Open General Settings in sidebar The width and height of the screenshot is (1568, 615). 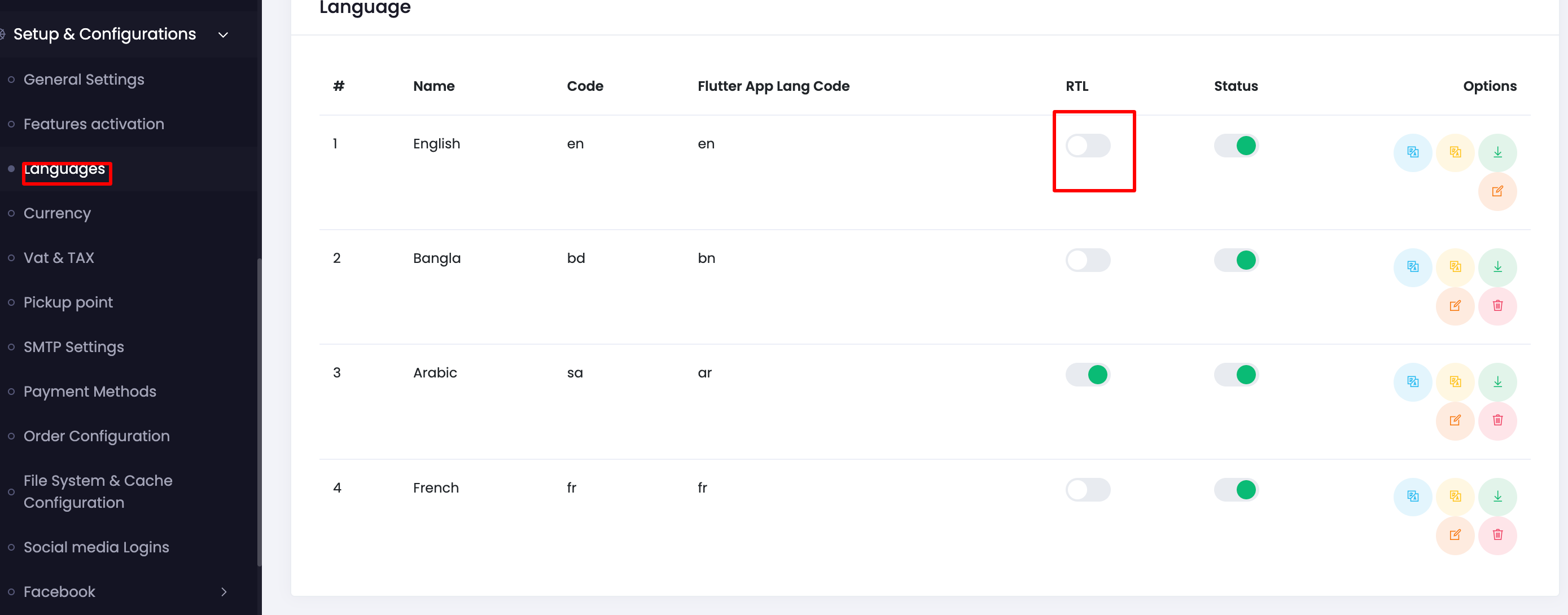click(x=84, y=79)
